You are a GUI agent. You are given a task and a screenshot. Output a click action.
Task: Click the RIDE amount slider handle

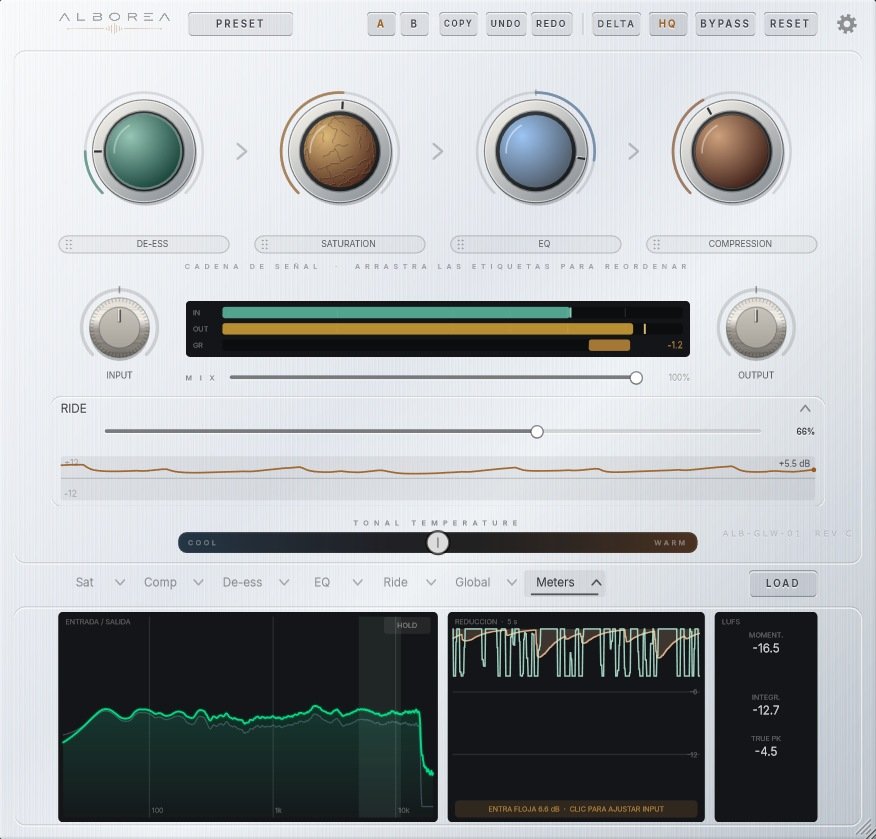[x=537, y=431]
